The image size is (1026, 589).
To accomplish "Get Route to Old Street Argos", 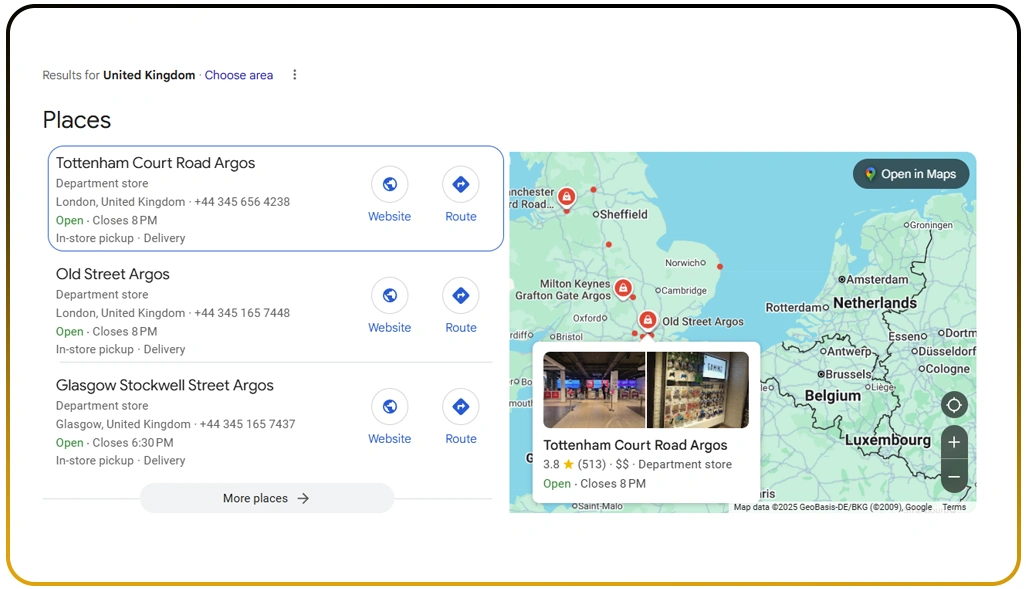I will 460,296.
